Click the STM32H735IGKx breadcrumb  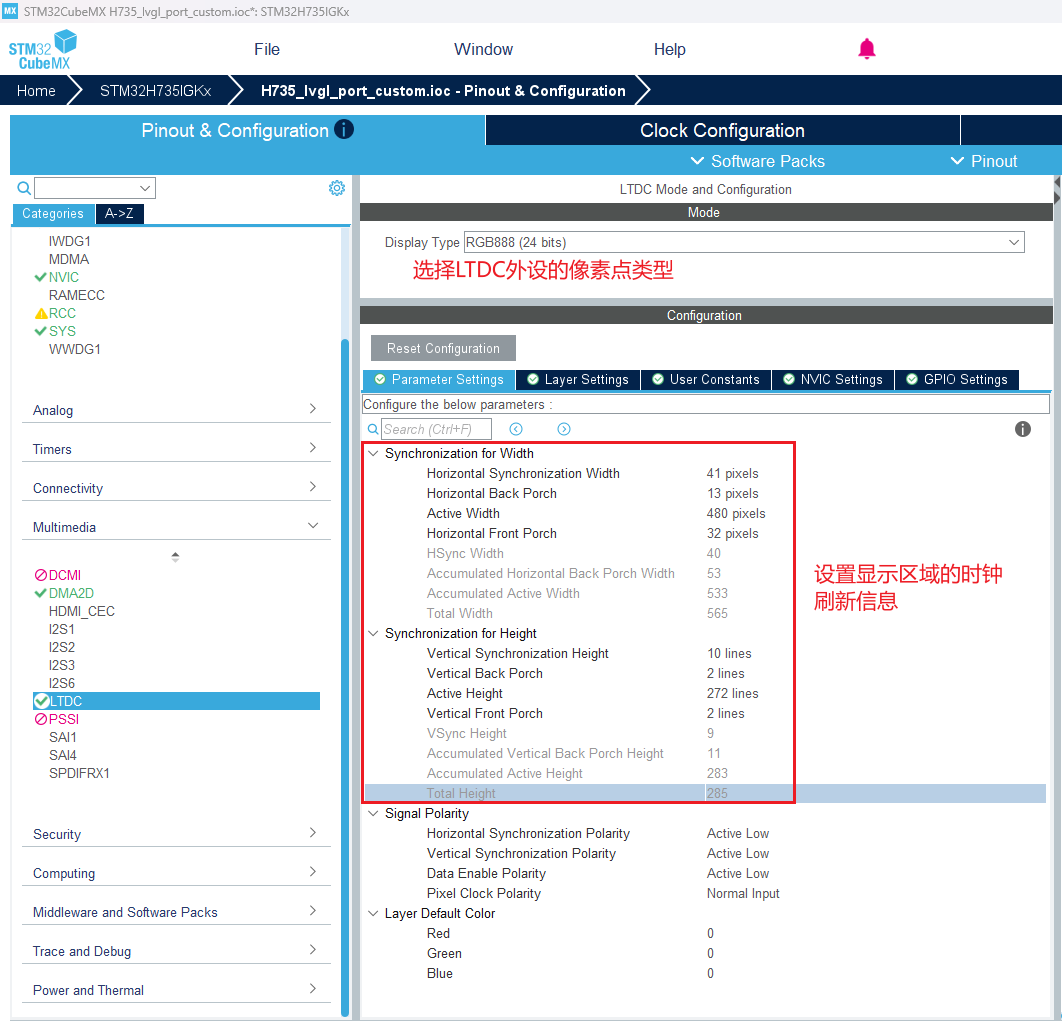pyautogui.click(x=155, y=91)
